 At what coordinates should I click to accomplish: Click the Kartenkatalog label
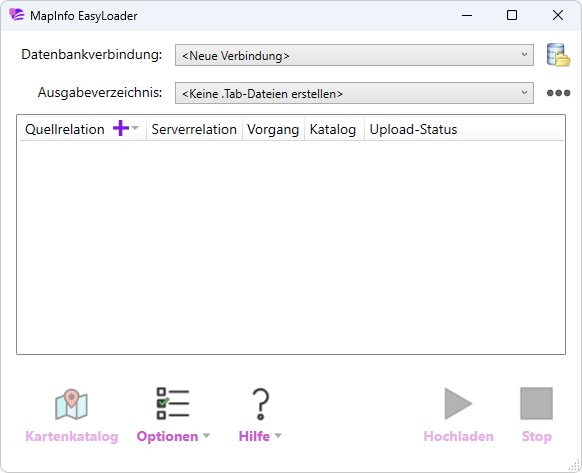[72, 436]
